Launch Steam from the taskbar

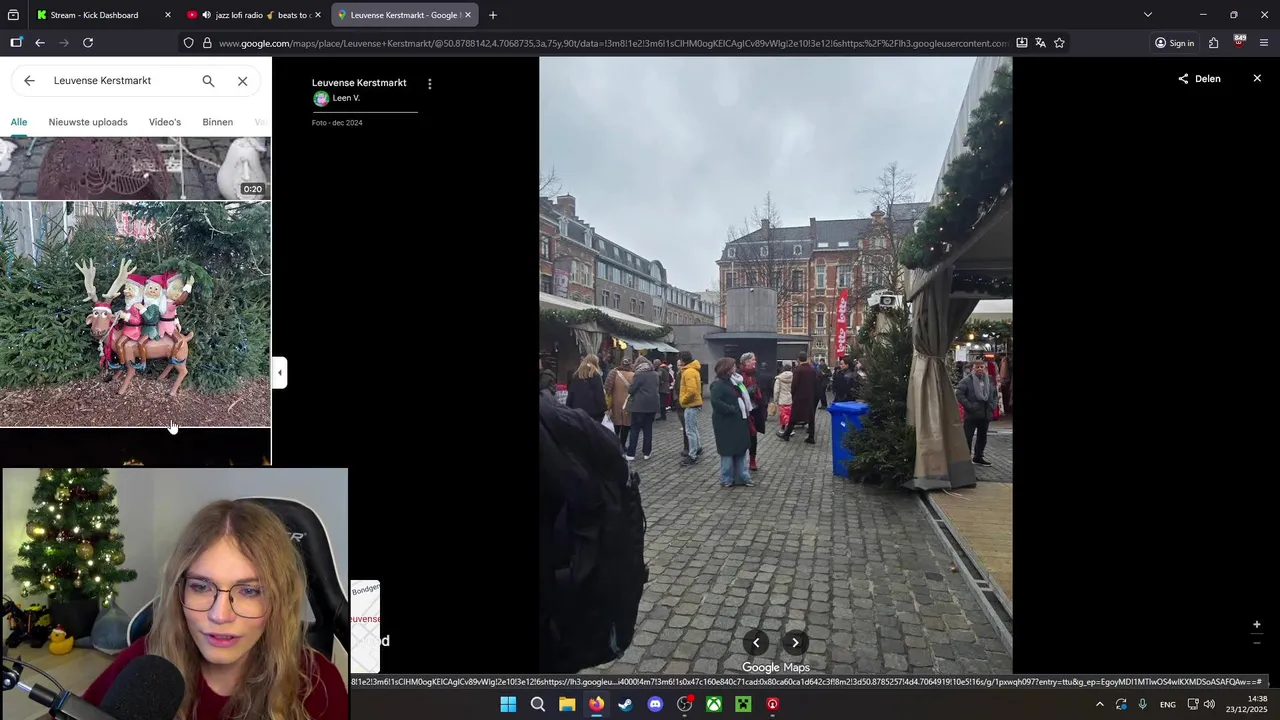626,704
